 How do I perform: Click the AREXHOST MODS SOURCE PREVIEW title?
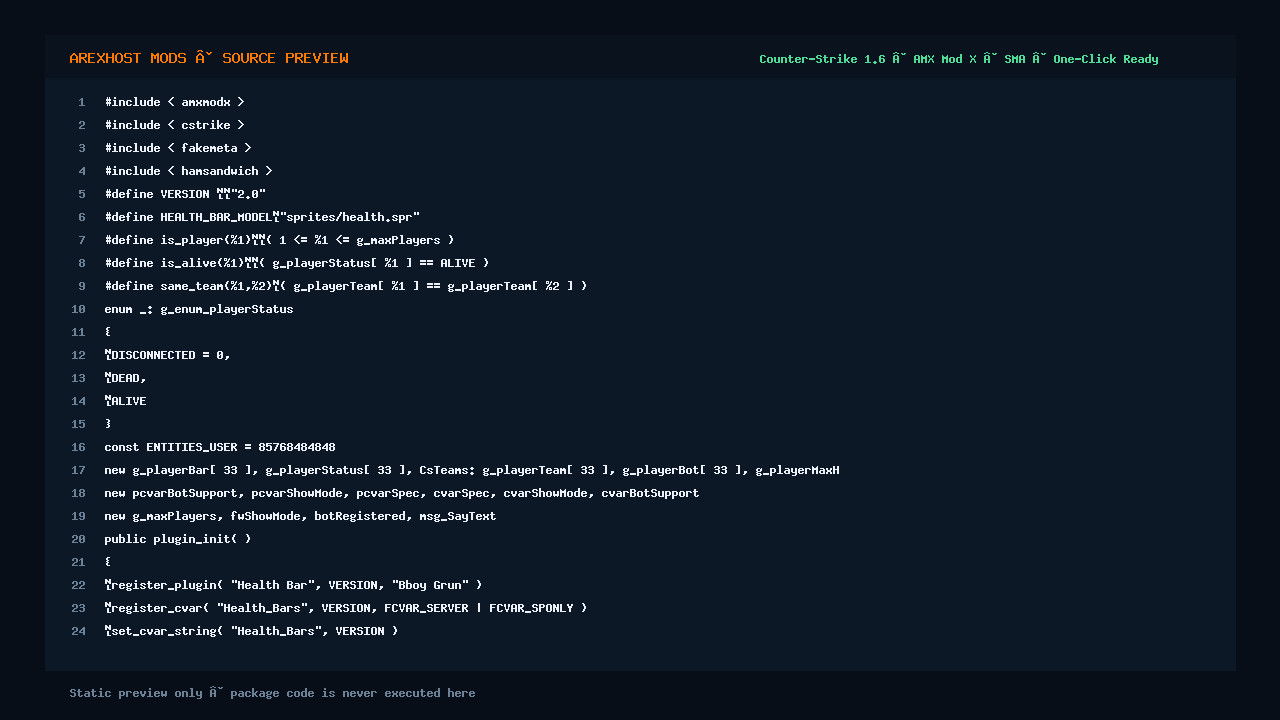point(209,58)
